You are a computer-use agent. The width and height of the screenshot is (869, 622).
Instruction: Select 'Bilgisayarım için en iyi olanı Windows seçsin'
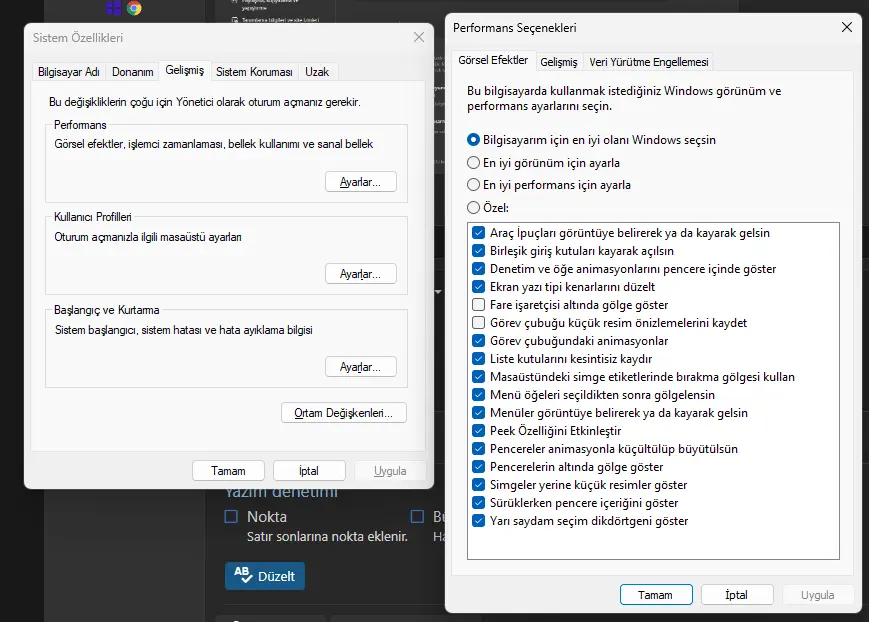click(591, 140)
